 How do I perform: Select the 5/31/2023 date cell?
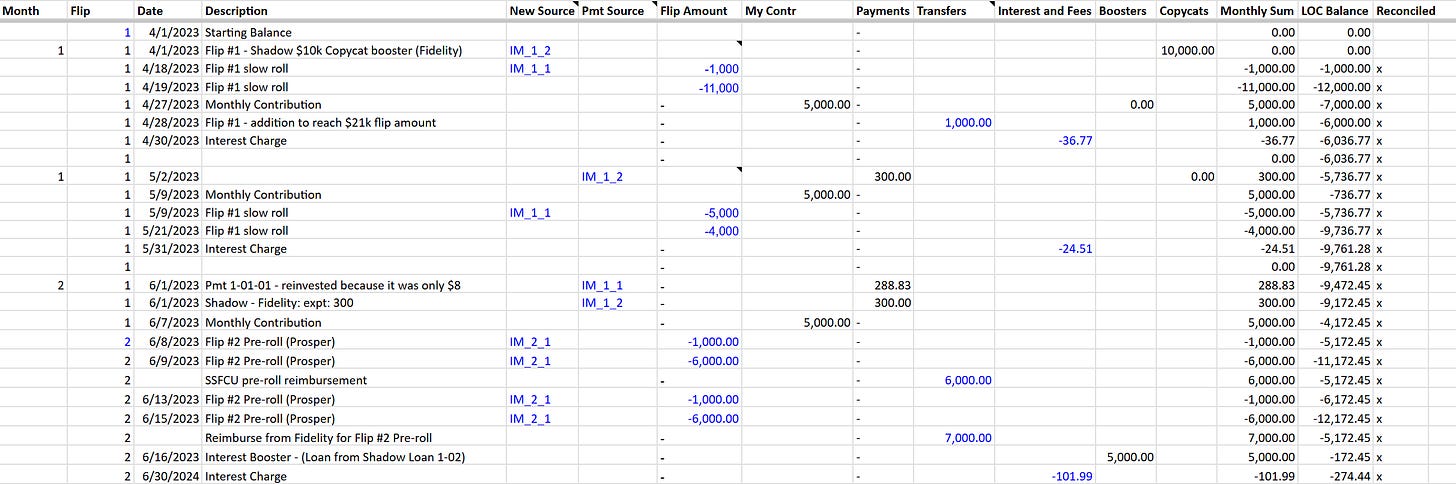point(168,249)
